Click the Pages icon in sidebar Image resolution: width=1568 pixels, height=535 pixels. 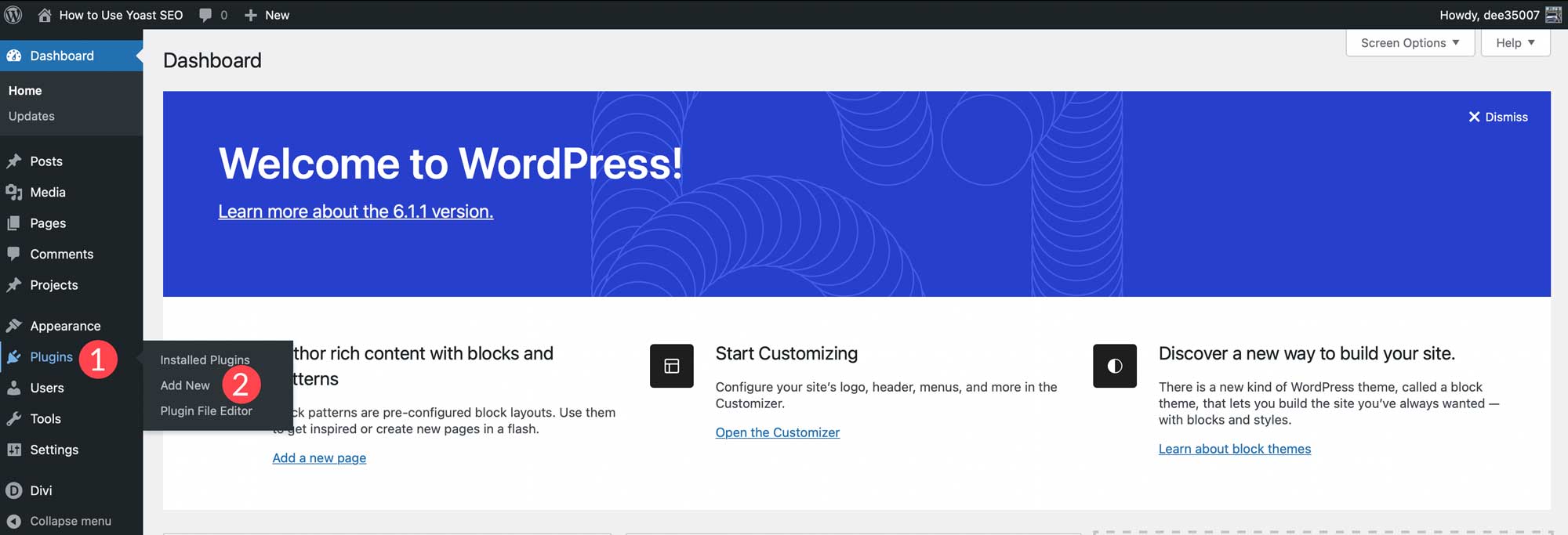tap(14, 223)
